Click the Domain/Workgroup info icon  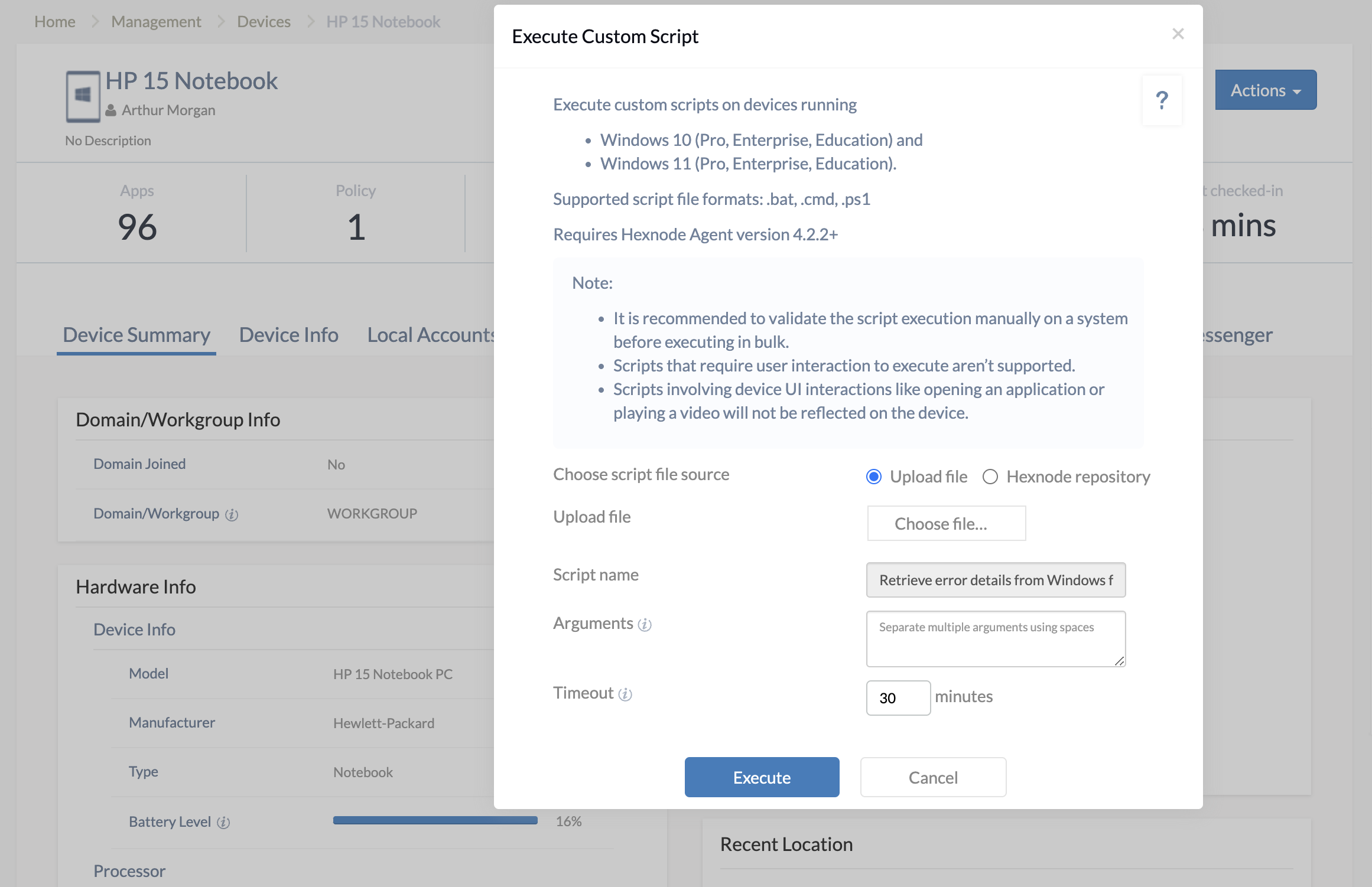coord(232,514)
